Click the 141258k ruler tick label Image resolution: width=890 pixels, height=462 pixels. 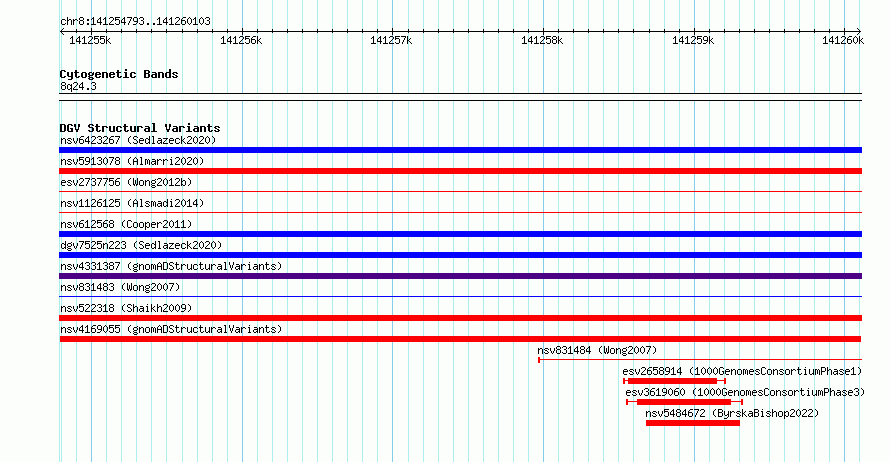542,40
